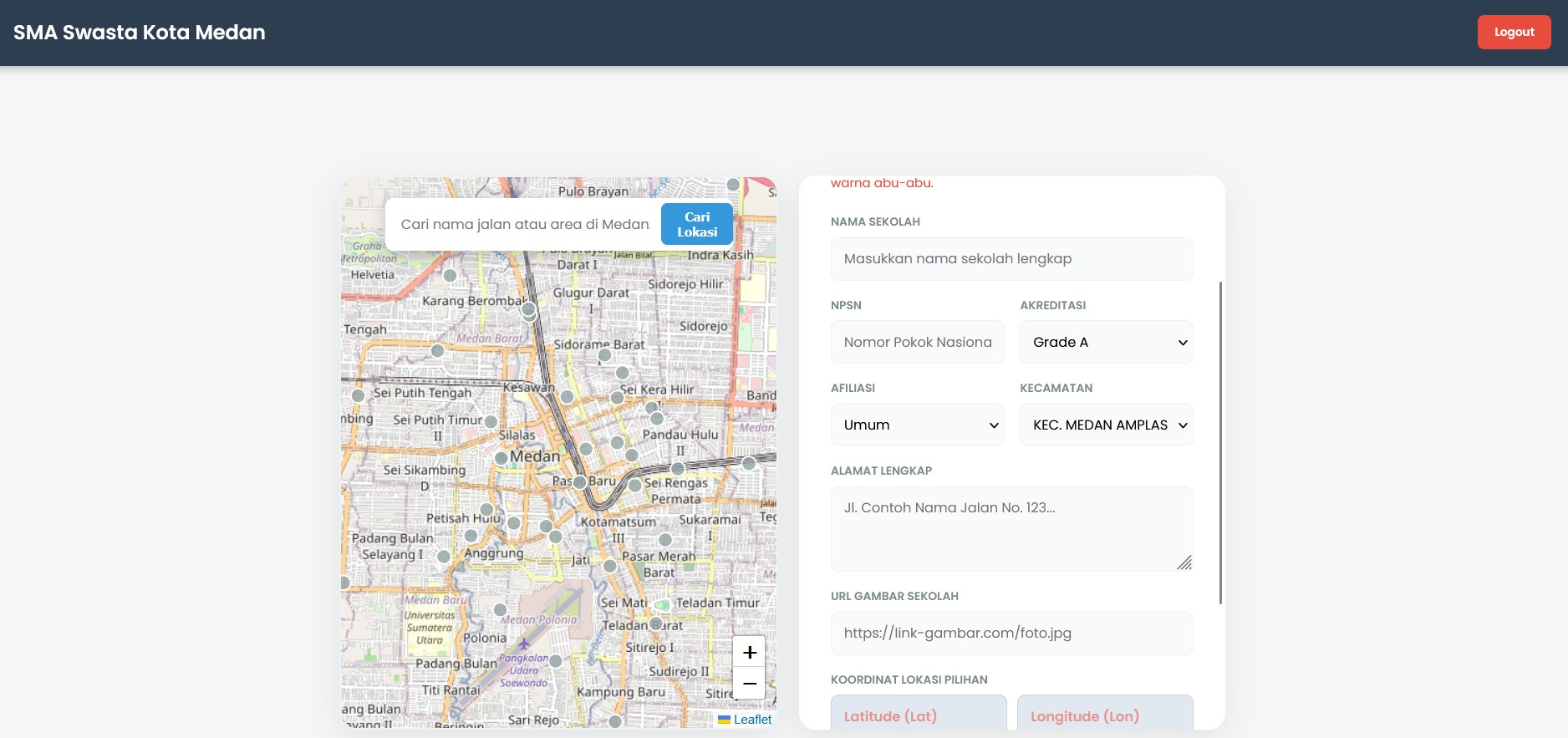Viewport: 1568px width, 738px height.
Task: Select the map marker near Pangkalan Udara Soewondo
Action: tap(555, 661)
